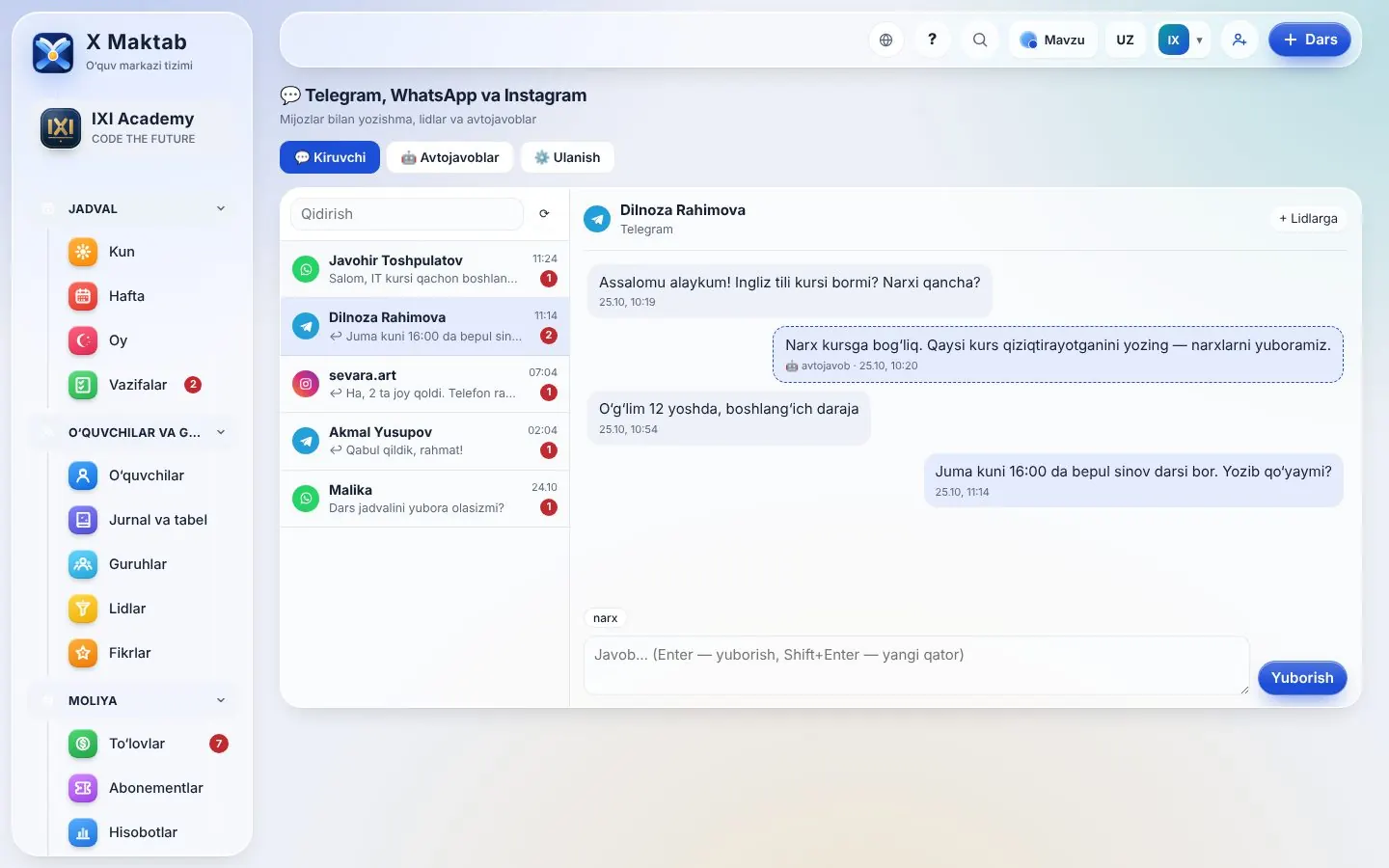Open Vazifalar checklist icon in sidebar
The image size is (1389, 868).
pos(83,385)
